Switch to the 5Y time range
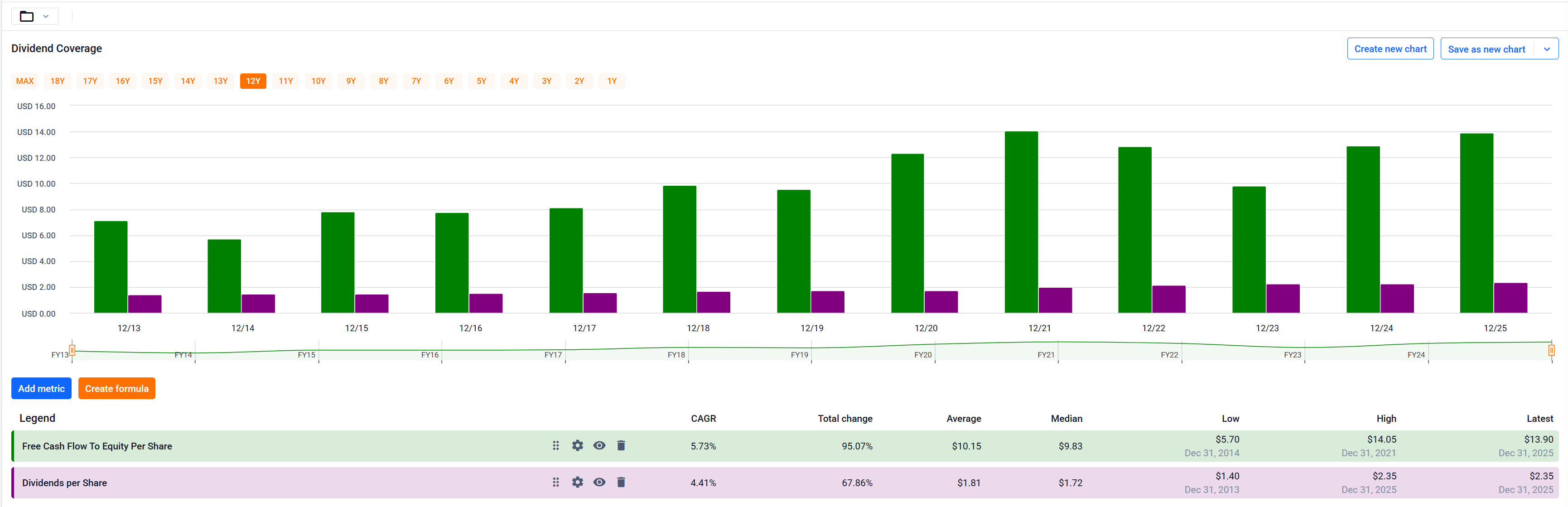This screenshot has height=507, width=1568. 481,81
